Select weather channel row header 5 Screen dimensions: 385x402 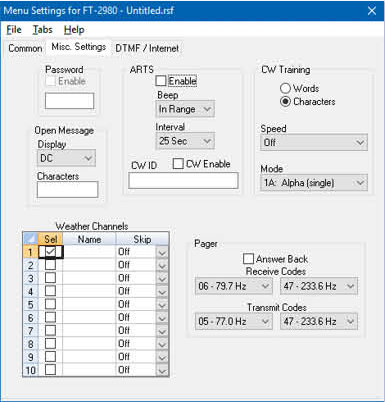tap(31, 304)
